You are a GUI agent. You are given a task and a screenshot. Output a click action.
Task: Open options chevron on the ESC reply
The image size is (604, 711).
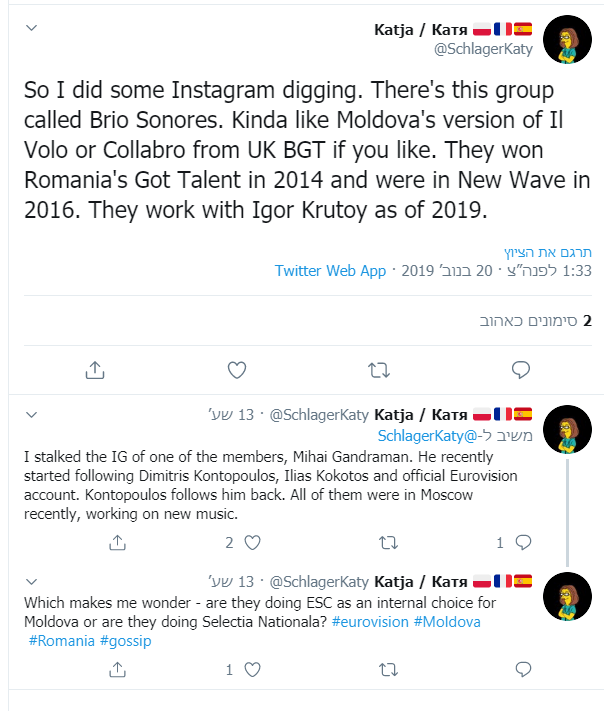pos(32,581)
